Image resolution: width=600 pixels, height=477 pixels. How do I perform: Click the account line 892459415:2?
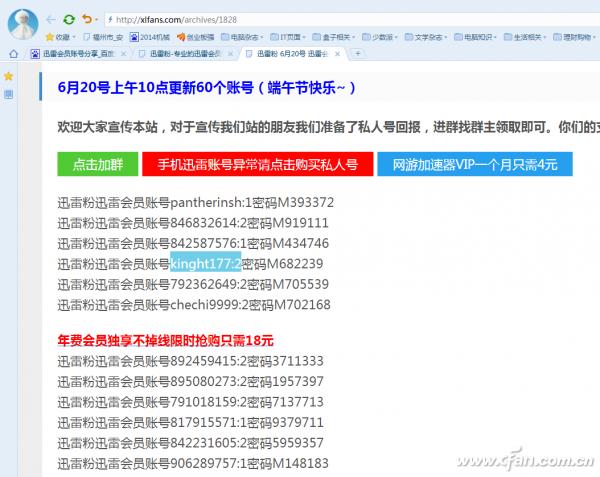tap(191, 361)
